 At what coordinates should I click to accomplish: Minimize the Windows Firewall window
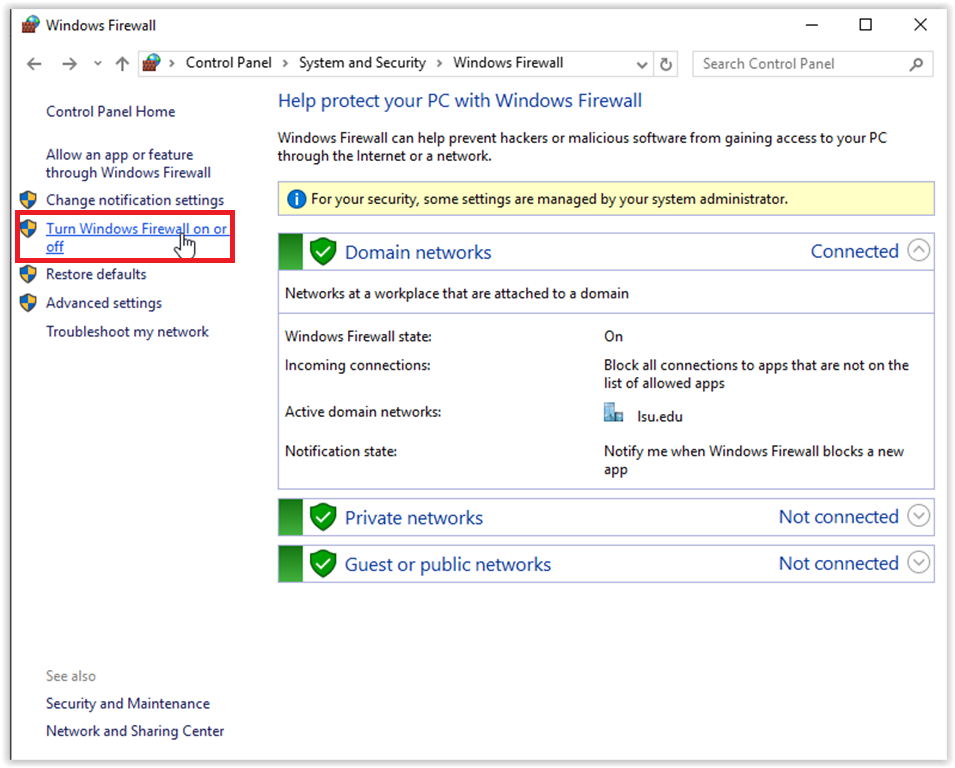pyautogui.click(x=811, y=25)
